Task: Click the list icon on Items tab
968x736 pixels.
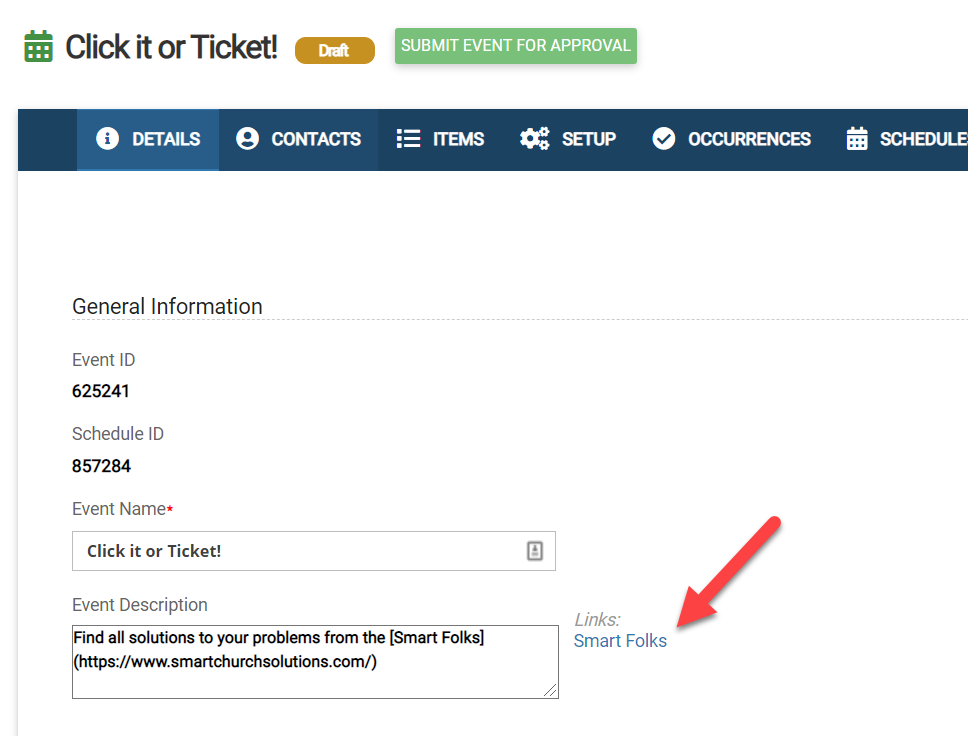Action: (x=408, y=139)
